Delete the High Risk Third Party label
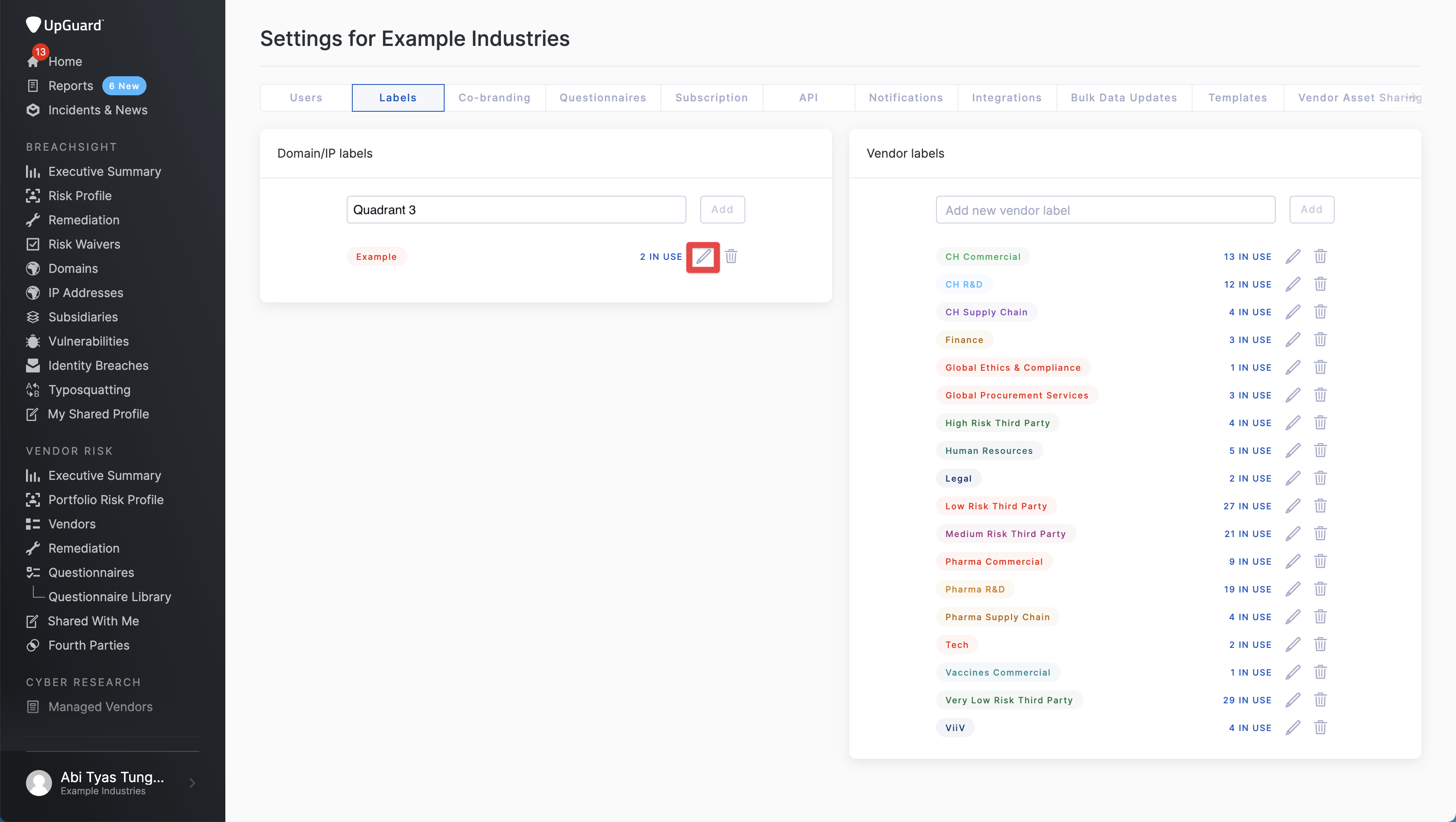This screenshot has height=822, width=1456. [x=1320, y=423]
